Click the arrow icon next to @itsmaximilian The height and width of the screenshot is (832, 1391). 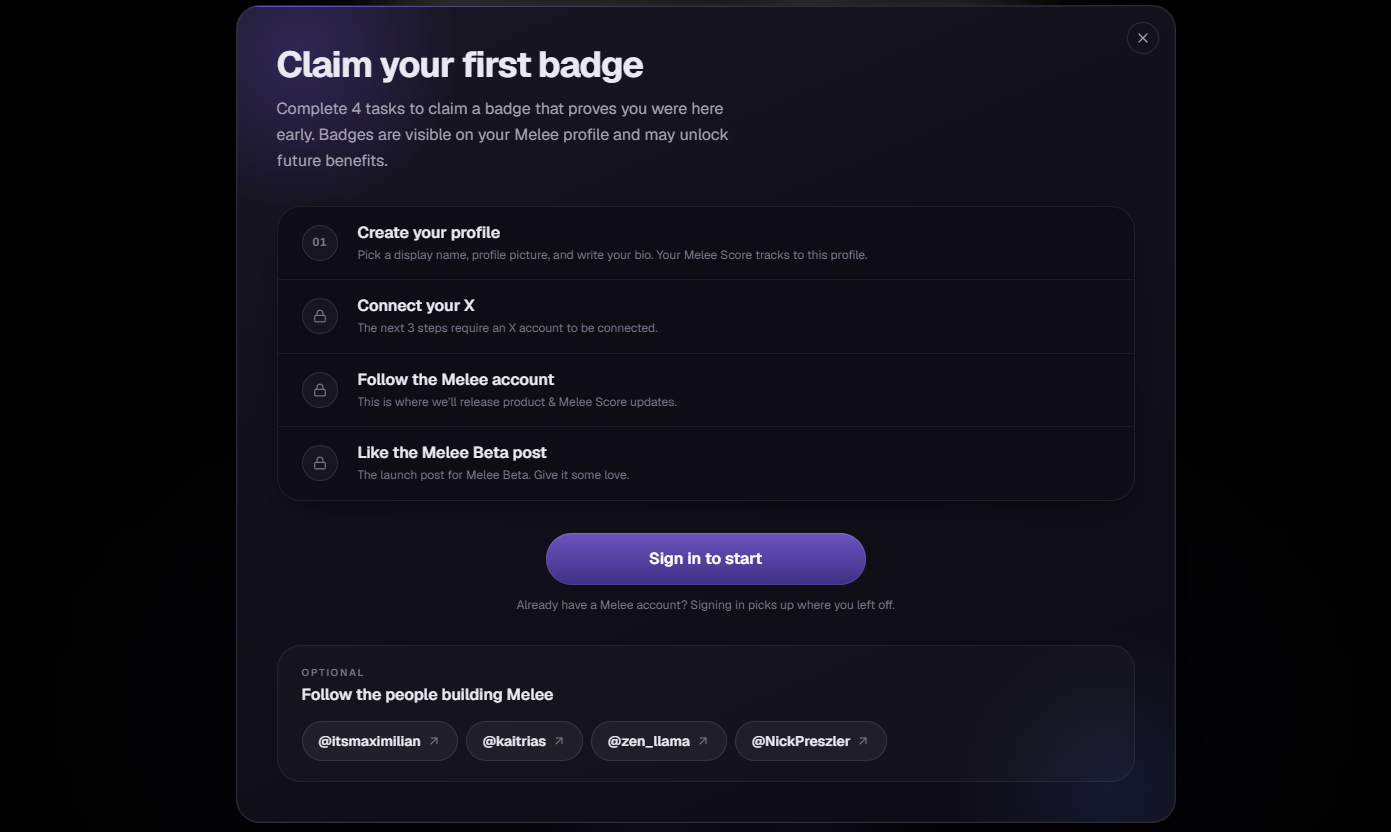click(x=434, y=741)
